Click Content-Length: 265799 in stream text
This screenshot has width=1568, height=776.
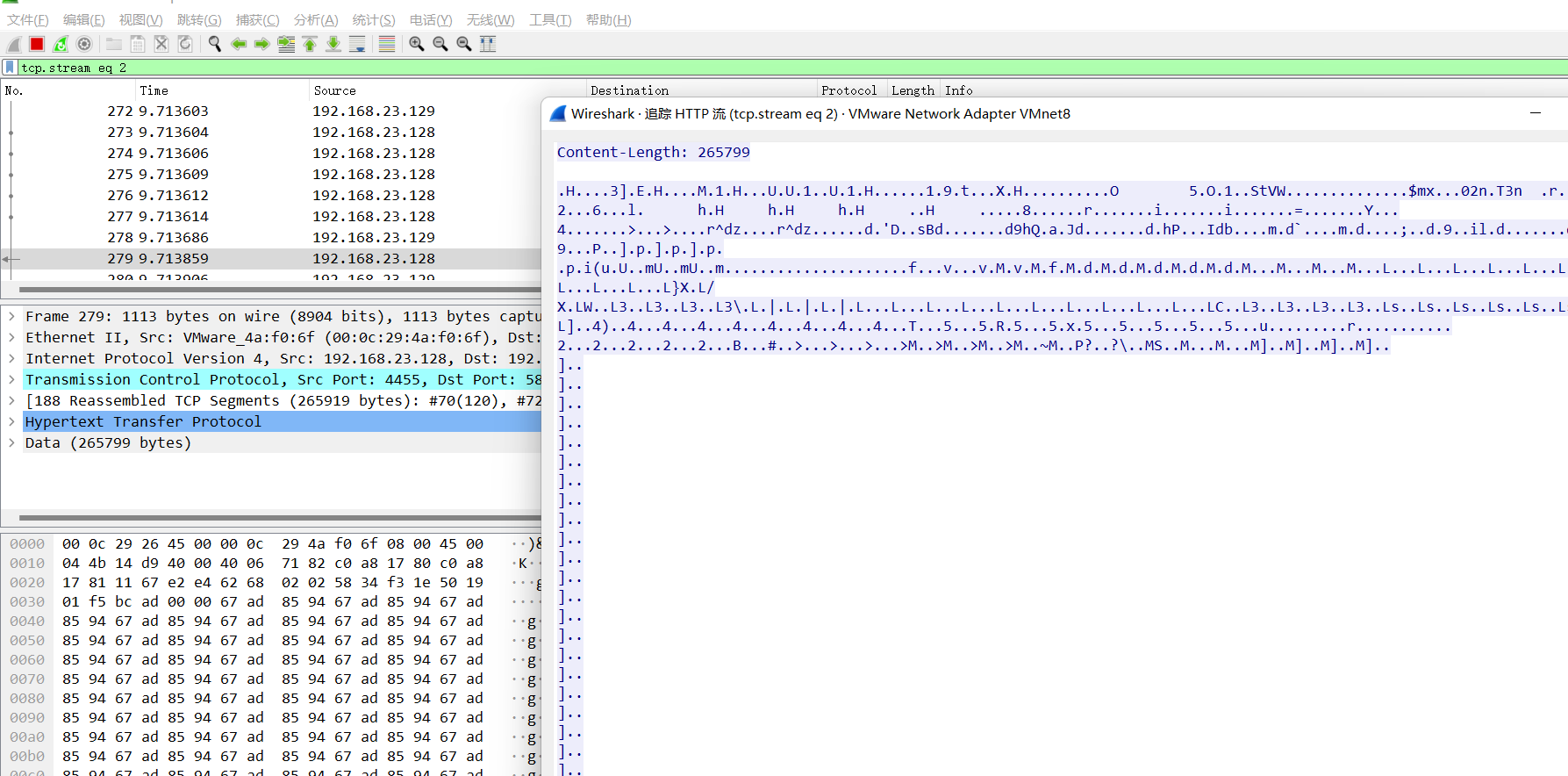tap(654, 152)
